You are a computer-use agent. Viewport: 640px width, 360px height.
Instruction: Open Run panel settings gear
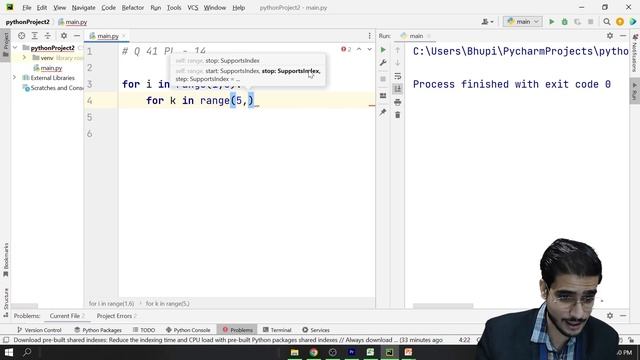(x=610, y=36)
